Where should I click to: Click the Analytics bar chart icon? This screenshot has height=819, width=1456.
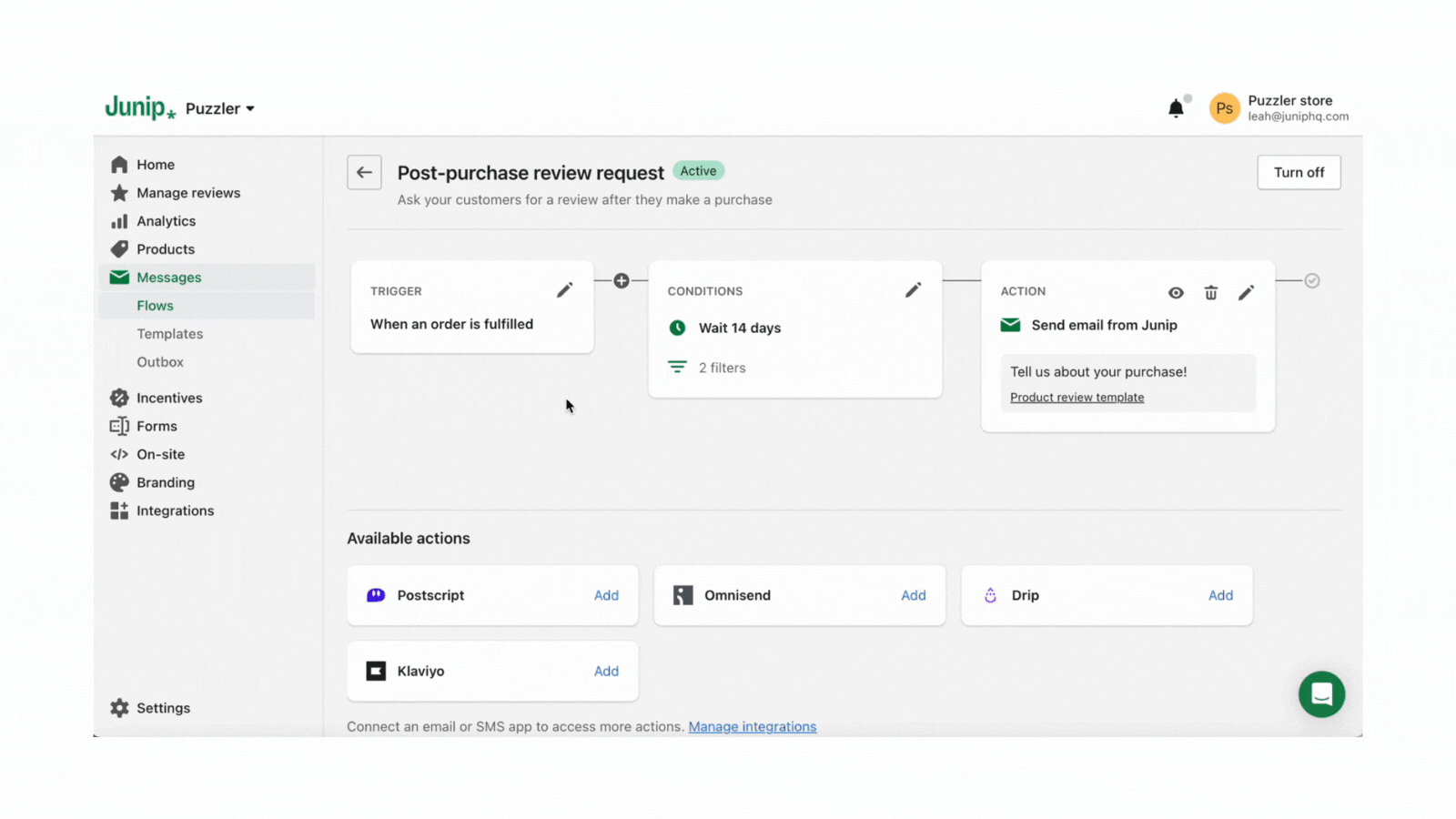[x=119, y=221]
